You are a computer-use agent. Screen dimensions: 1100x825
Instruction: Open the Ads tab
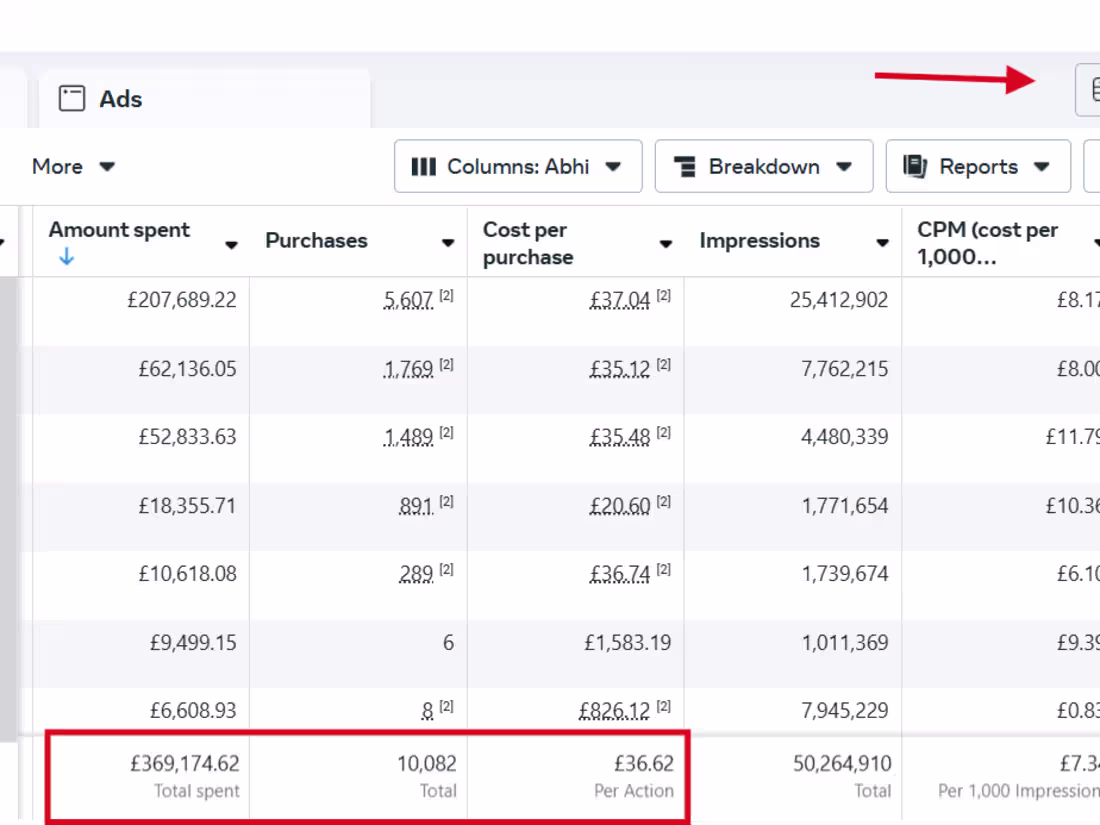pyautogui.click(x=120, y=99)
